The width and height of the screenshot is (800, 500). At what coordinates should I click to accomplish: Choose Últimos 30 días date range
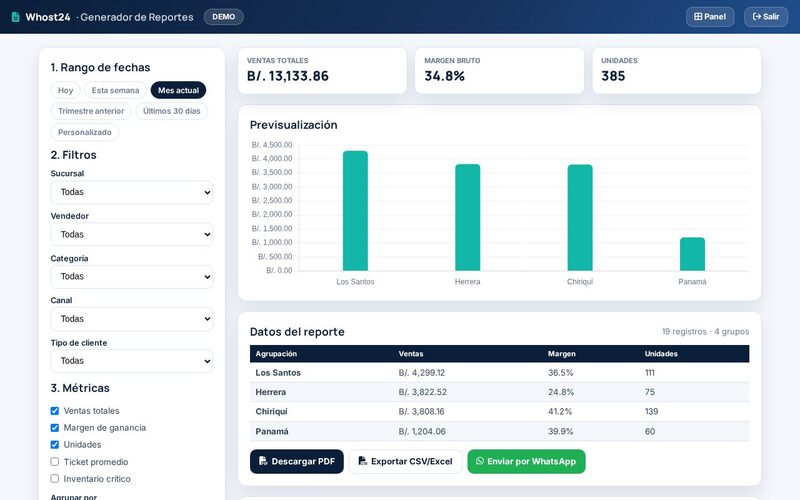pyautogui.click(x=171, y=111)
